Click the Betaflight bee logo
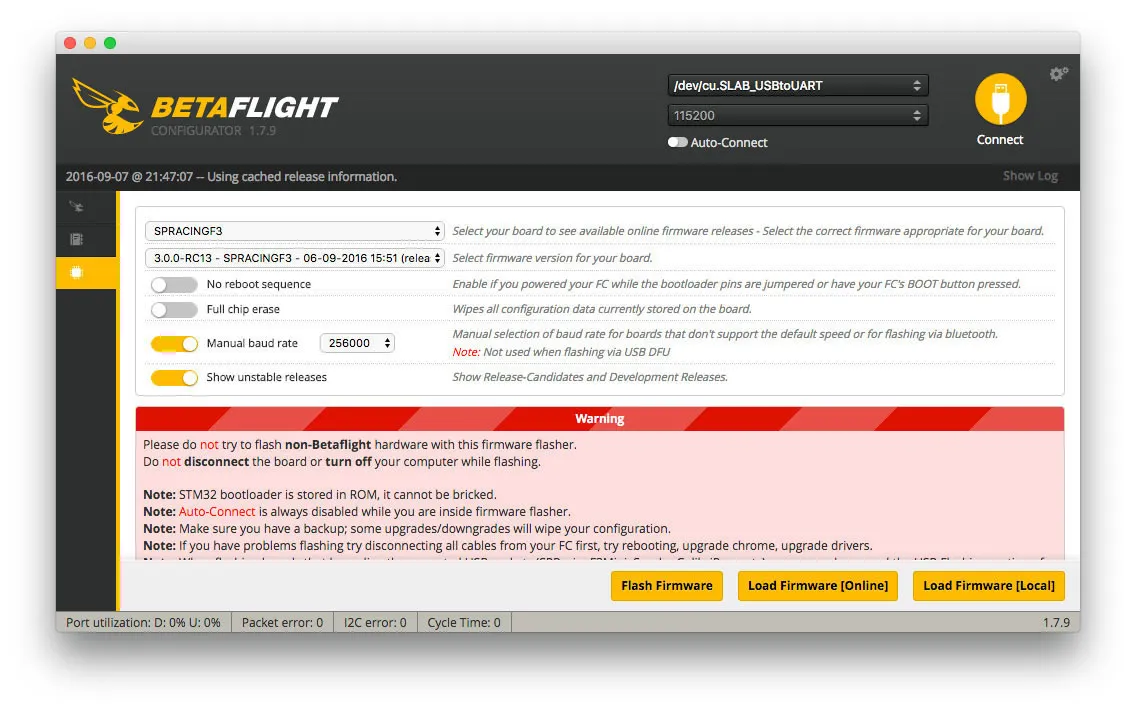The width and height of the screenshot is (1136, 712). [x=107, y=107]
